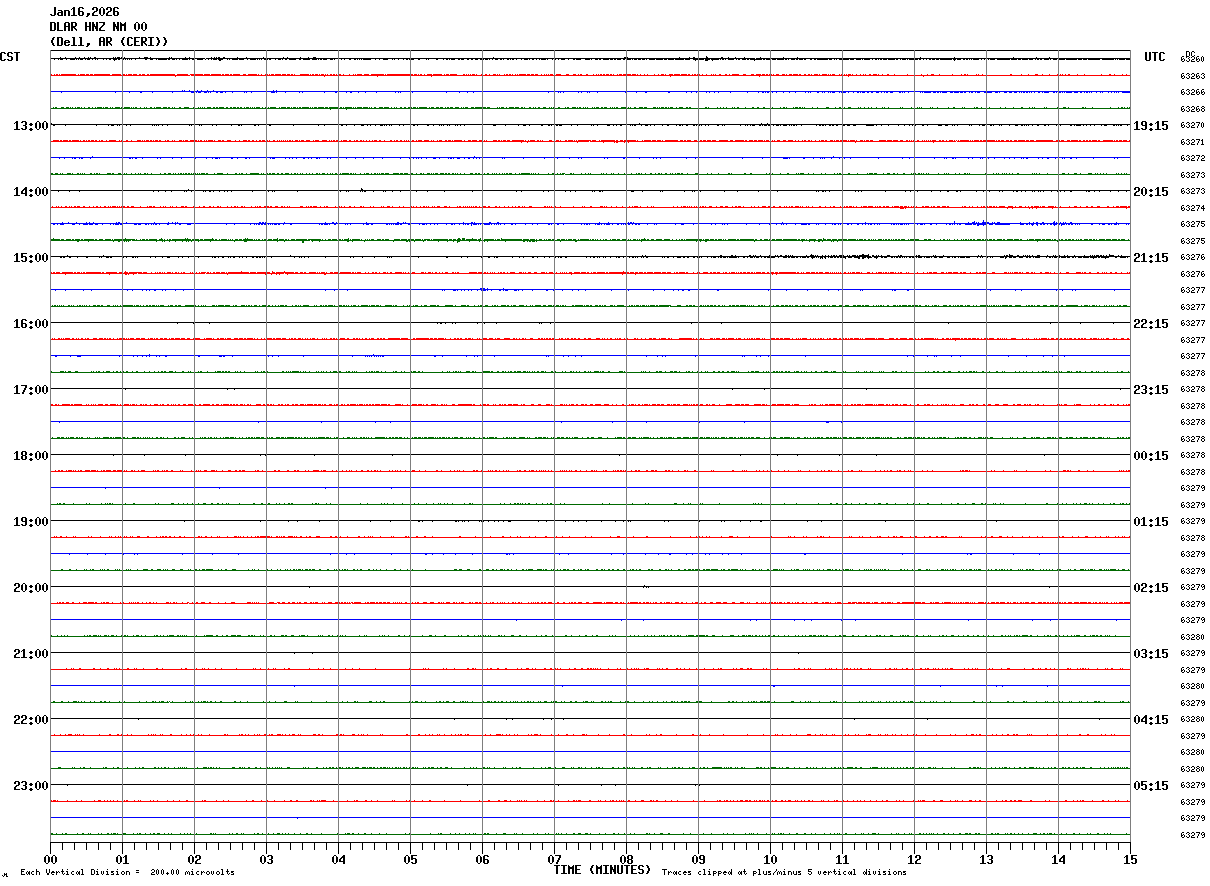Click the "19:15" UTC time label
This screenshot has width=1210, height=886.
coord(1150,125)
